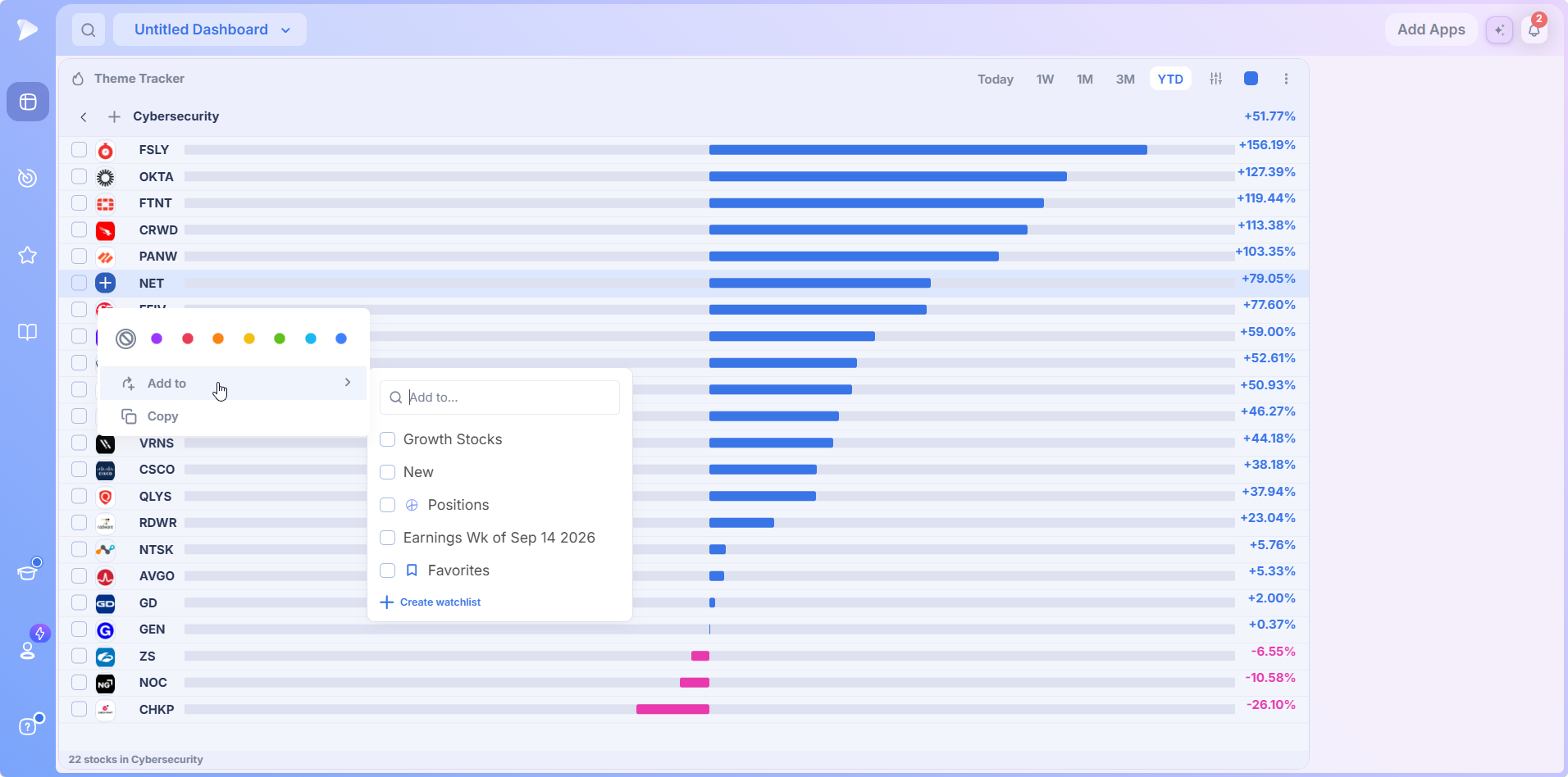
Task: Go back with the left arrow beside Cybersecurity
Action: (84, 116)
